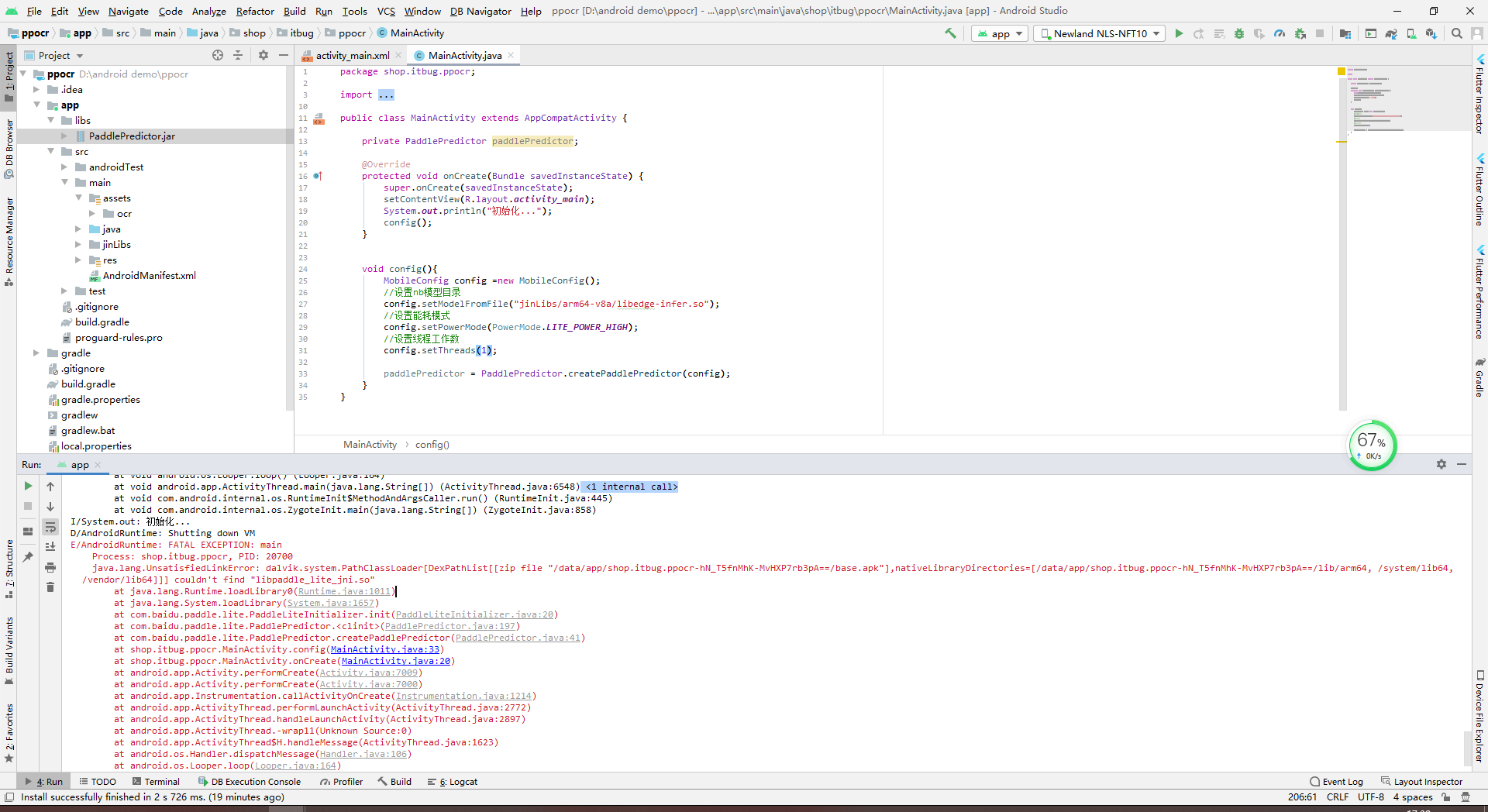The width and height of the screenshot is (1488, 812).
Task: Open the Android Profiler gauge icon in toolbar
Action: pos(1280,33)
